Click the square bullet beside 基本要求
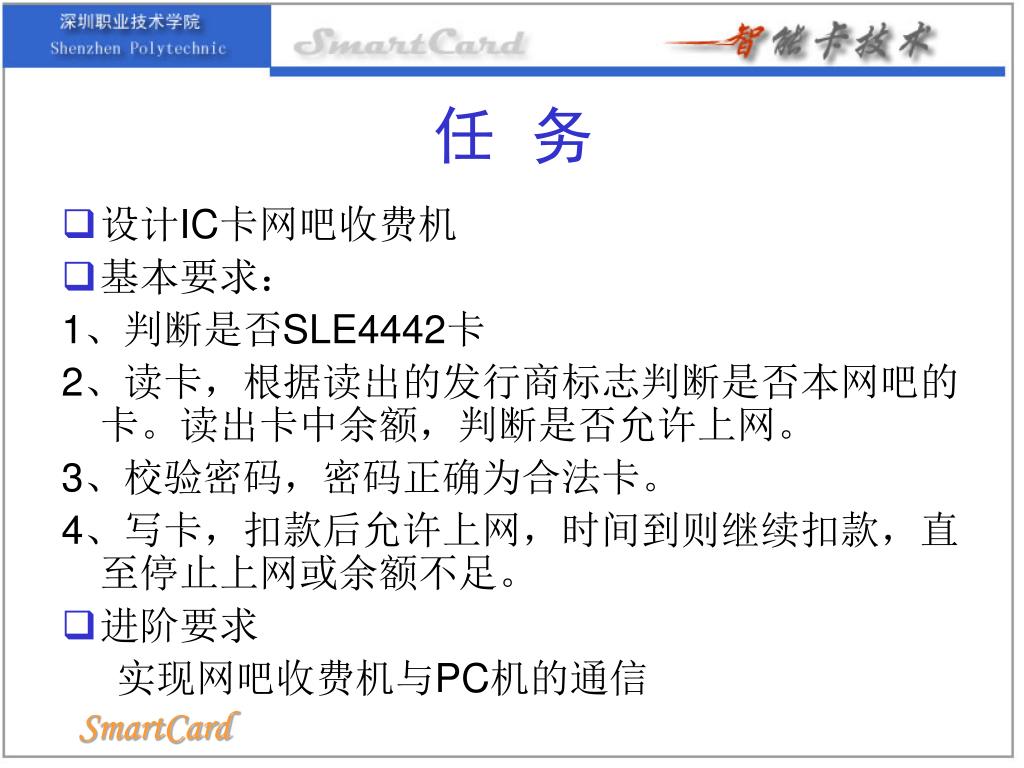1024x768 pixels. click(x=79, y=276)
